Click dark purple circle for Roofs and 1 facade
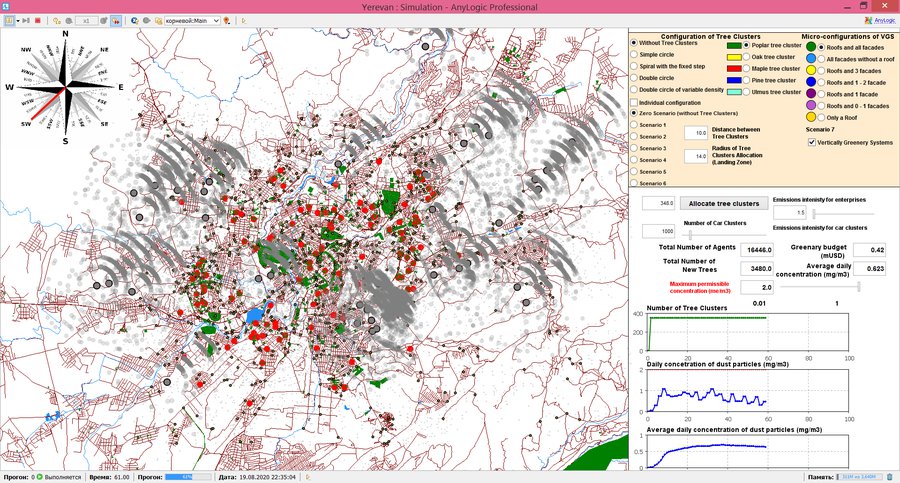Screen dimensions: 900x483 pos(810,94)
